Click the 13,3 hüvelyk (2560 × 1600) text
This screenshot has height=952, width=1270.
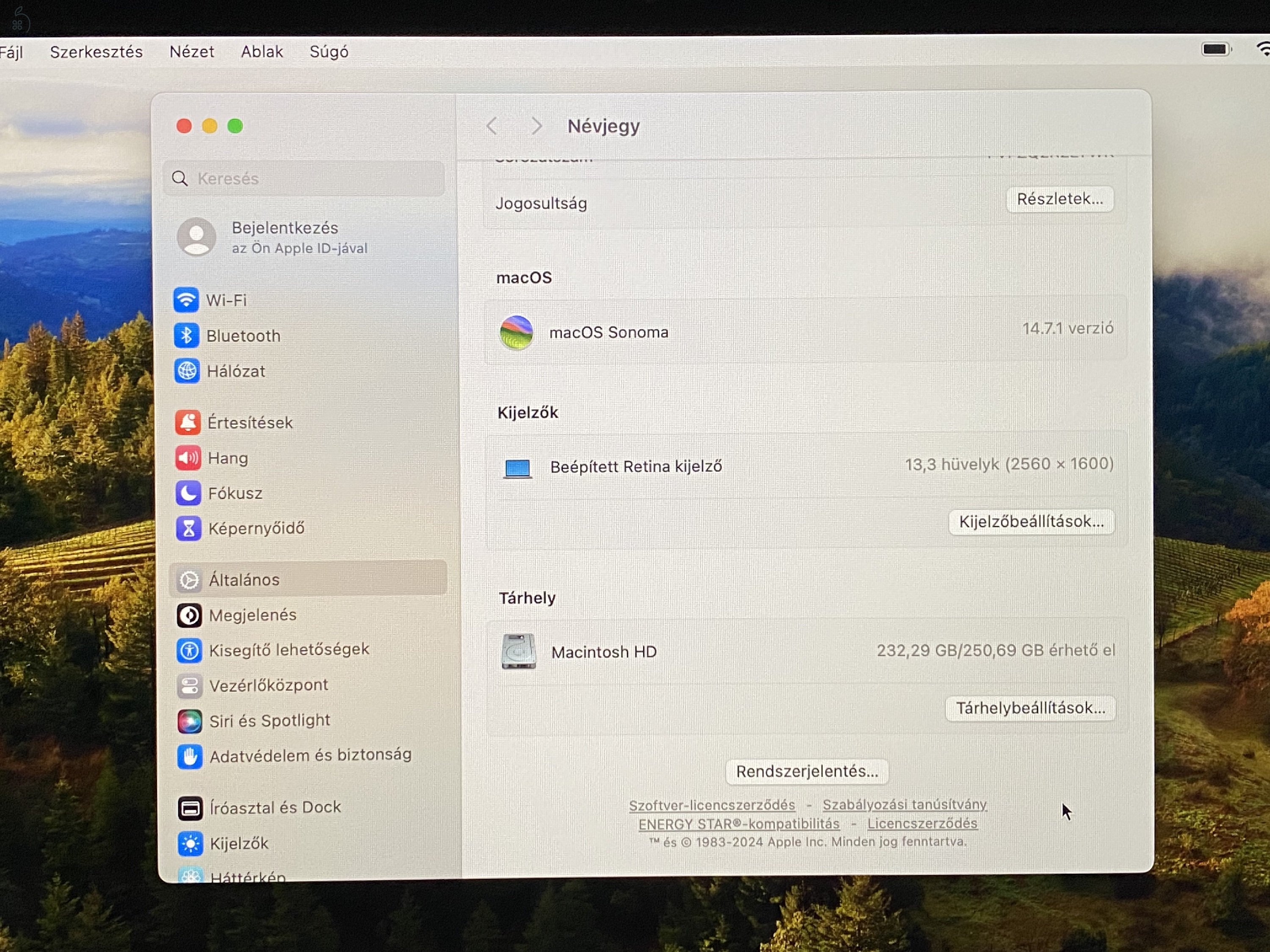[x=1009, y=464]
